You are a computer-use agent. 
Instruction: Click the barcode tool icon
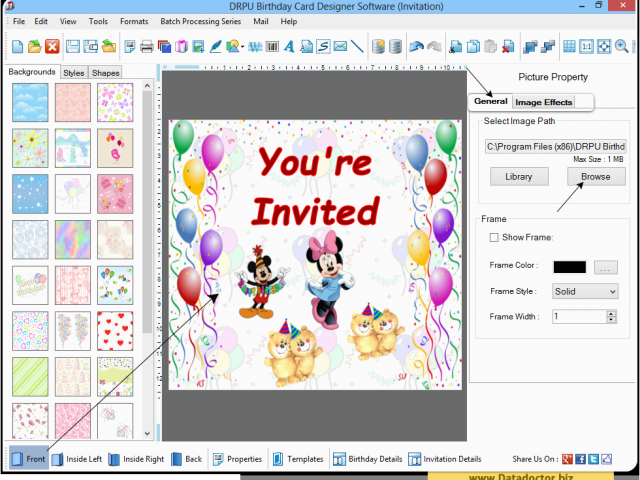[272, 47]
